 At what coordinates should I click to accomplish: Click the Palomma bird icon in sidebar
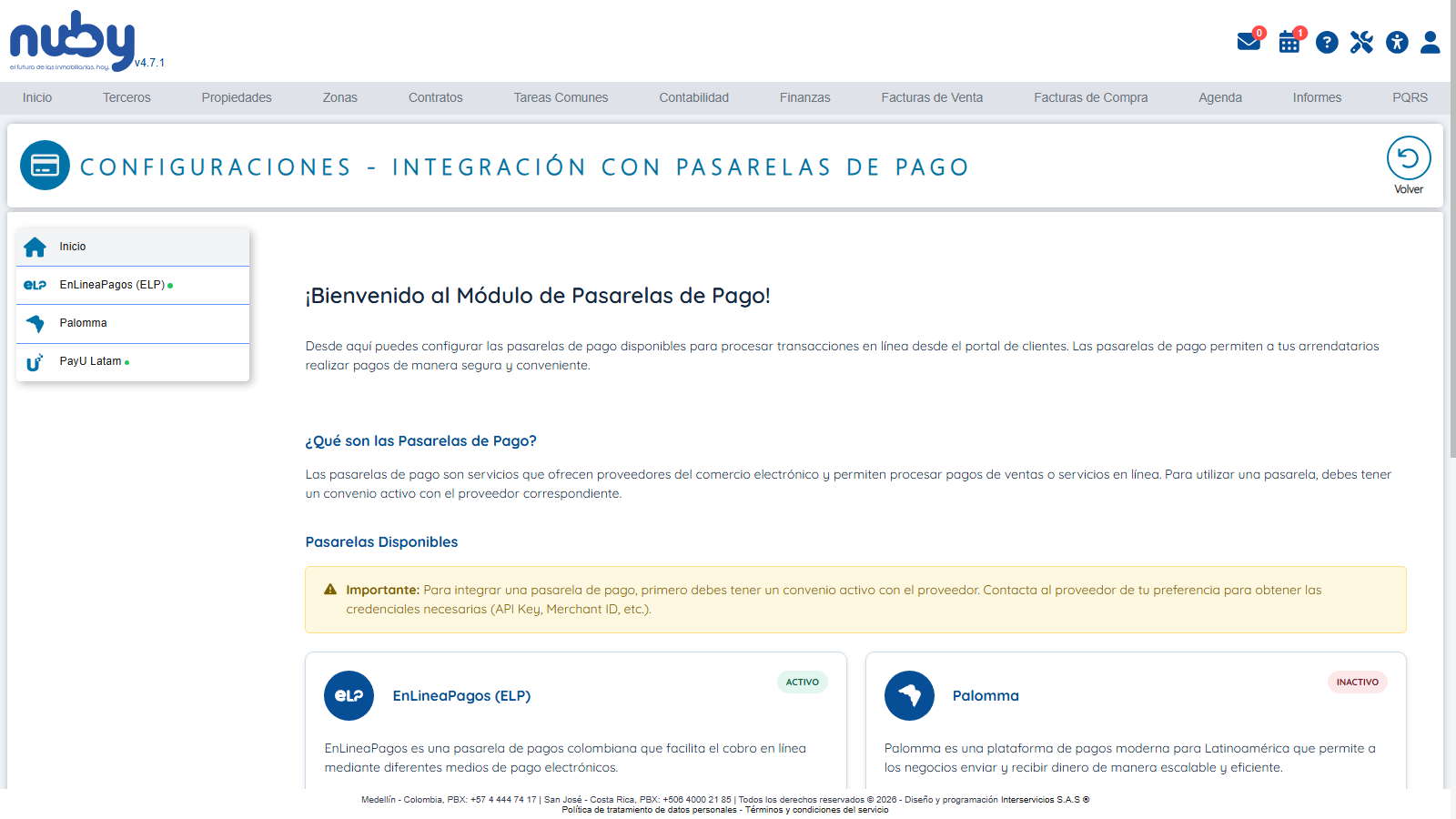pos(35,323)
